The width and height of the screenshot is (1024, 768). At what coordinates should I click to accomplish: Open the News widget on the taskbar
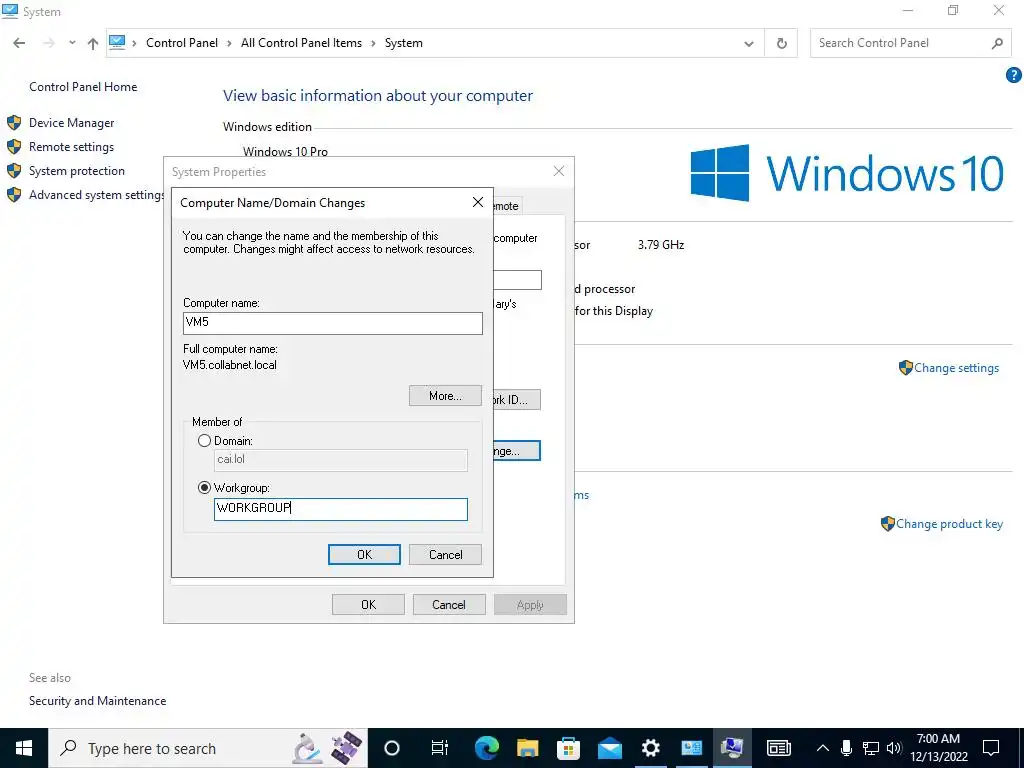[x=778, y=748]
